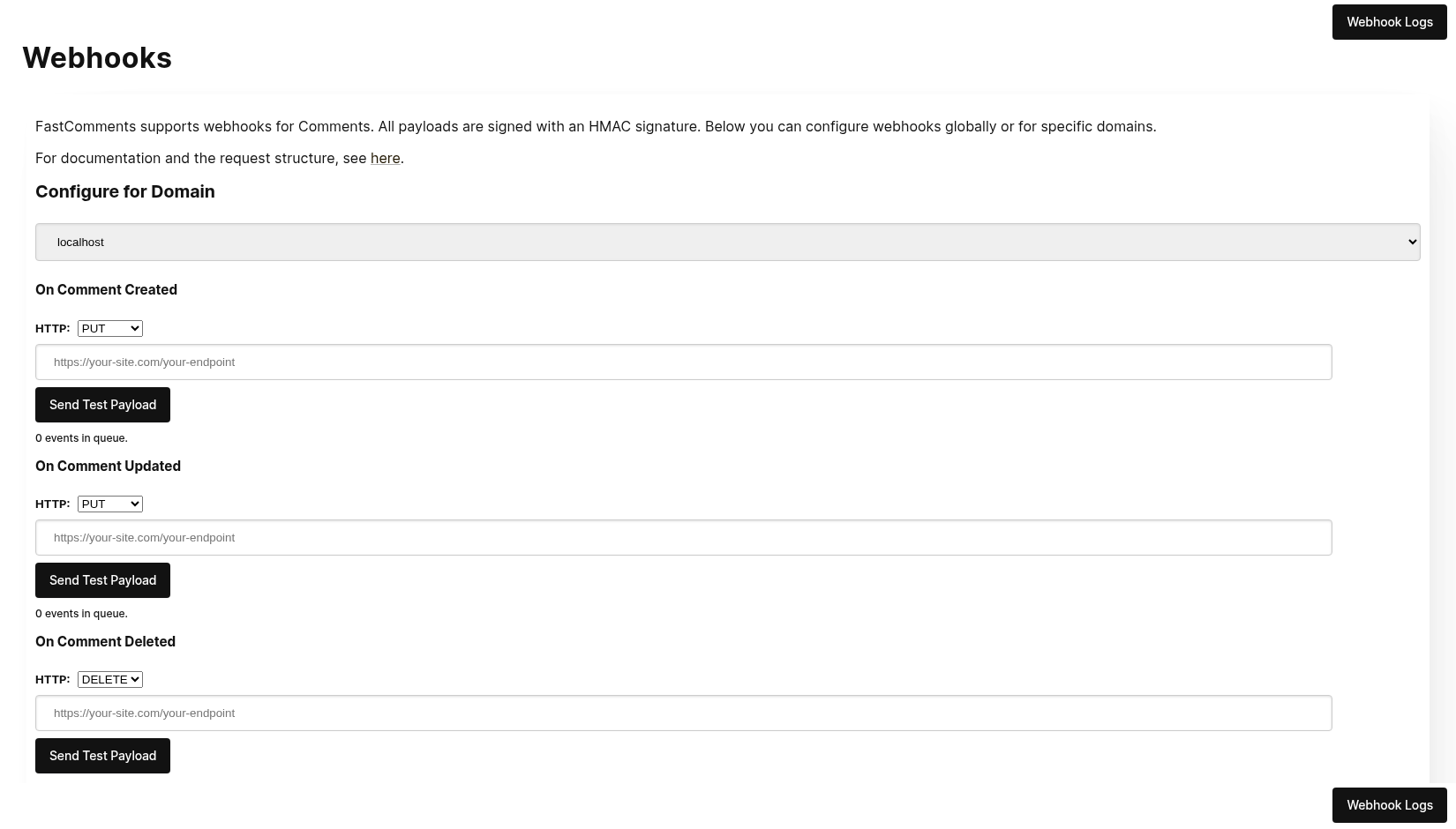Screen dimensions: 1456x829
Task: Focus the On Comment Updated endpoint URL field
Action: click(x=684, y=538)
